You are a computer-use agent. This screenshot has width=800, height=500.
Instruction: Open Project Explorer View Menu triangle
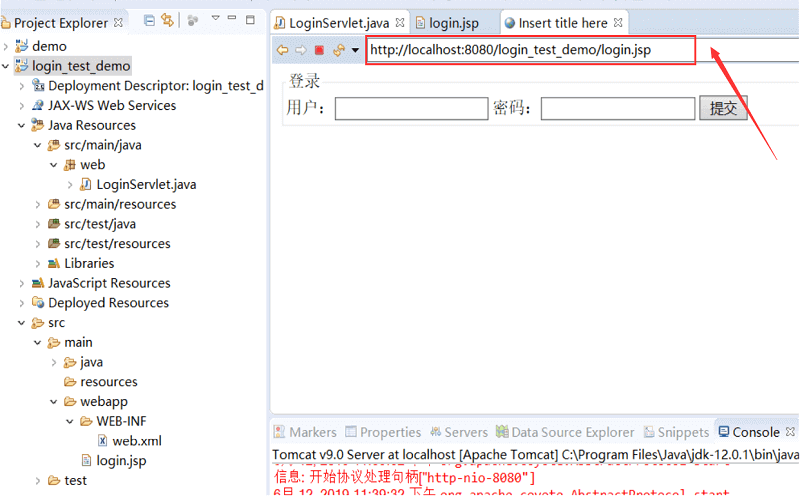click(215, 18)
